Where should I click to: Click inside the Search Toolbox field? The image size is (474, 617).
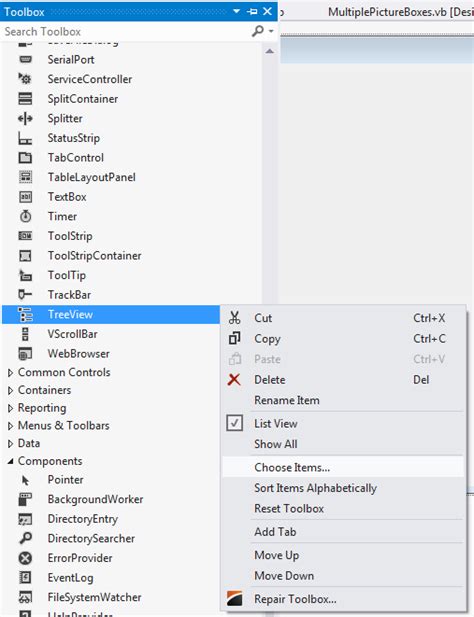(x=126, y=31)
